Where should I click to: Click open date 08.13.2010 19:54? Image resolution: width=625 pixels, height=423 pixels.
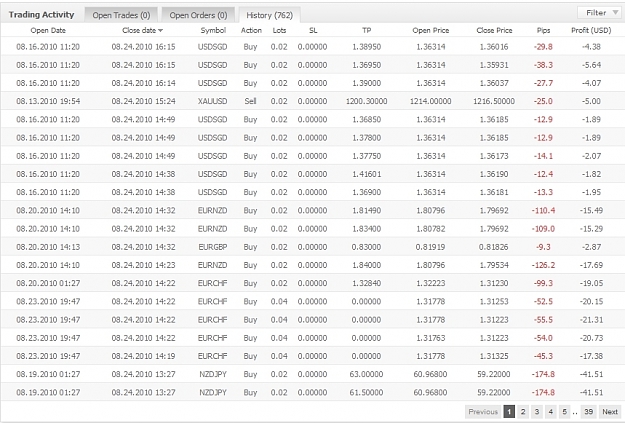click(x=48, y=101)
